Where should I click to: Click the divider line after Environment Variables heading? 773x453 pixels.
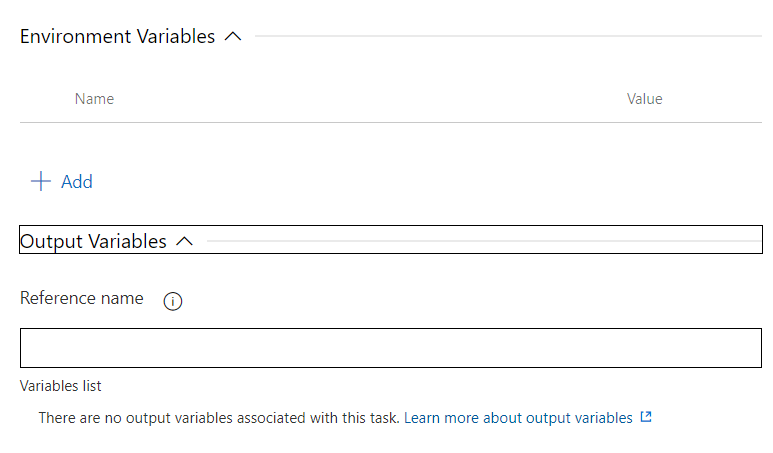click(500, 37)
